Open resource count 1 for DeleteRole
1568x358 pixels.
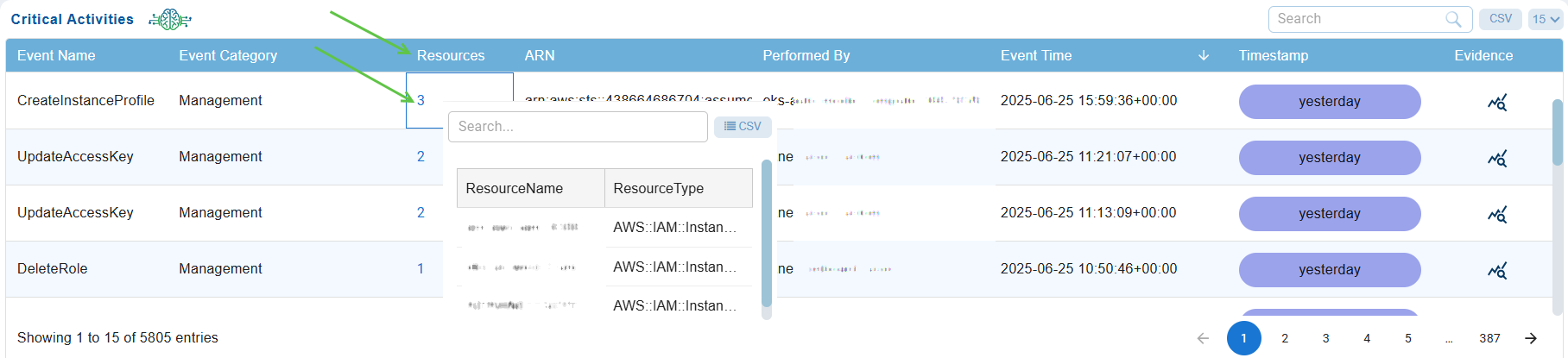420,269
